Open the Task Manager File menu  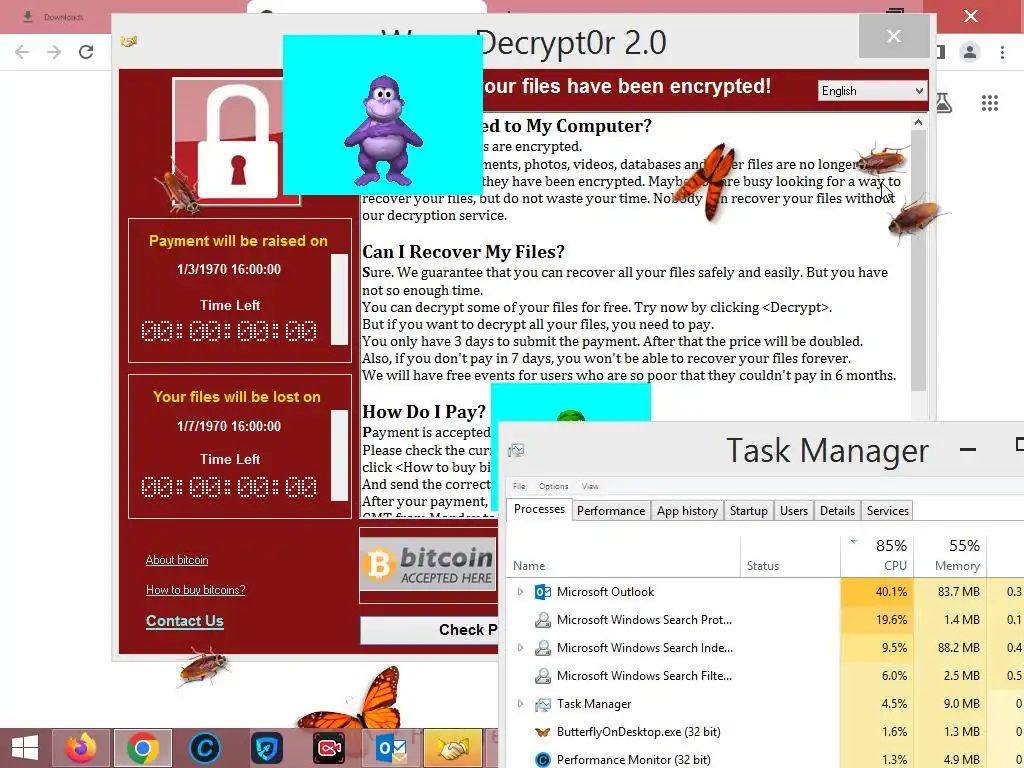519,487
